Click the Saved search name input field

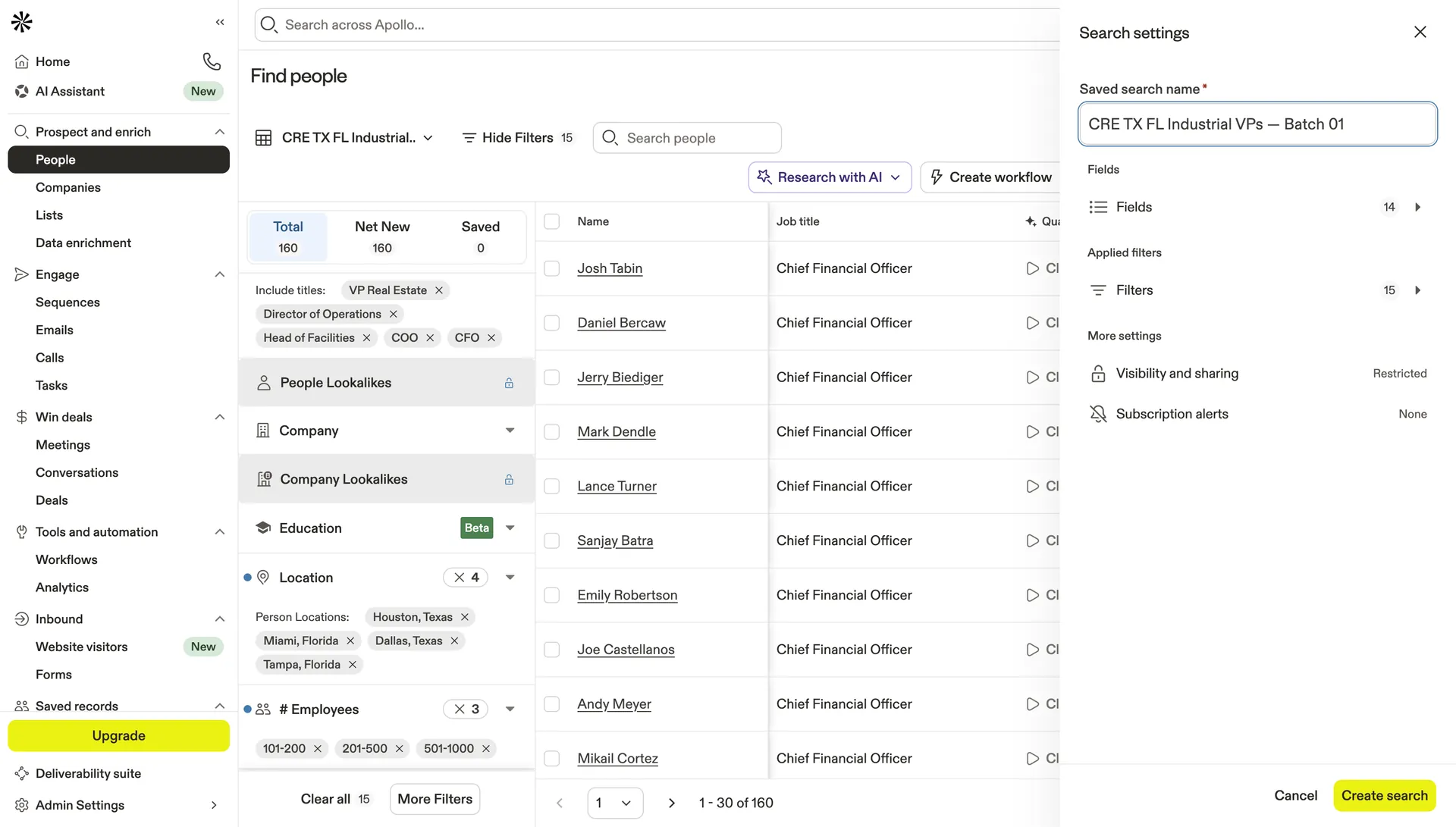(x=1257, y=124)
